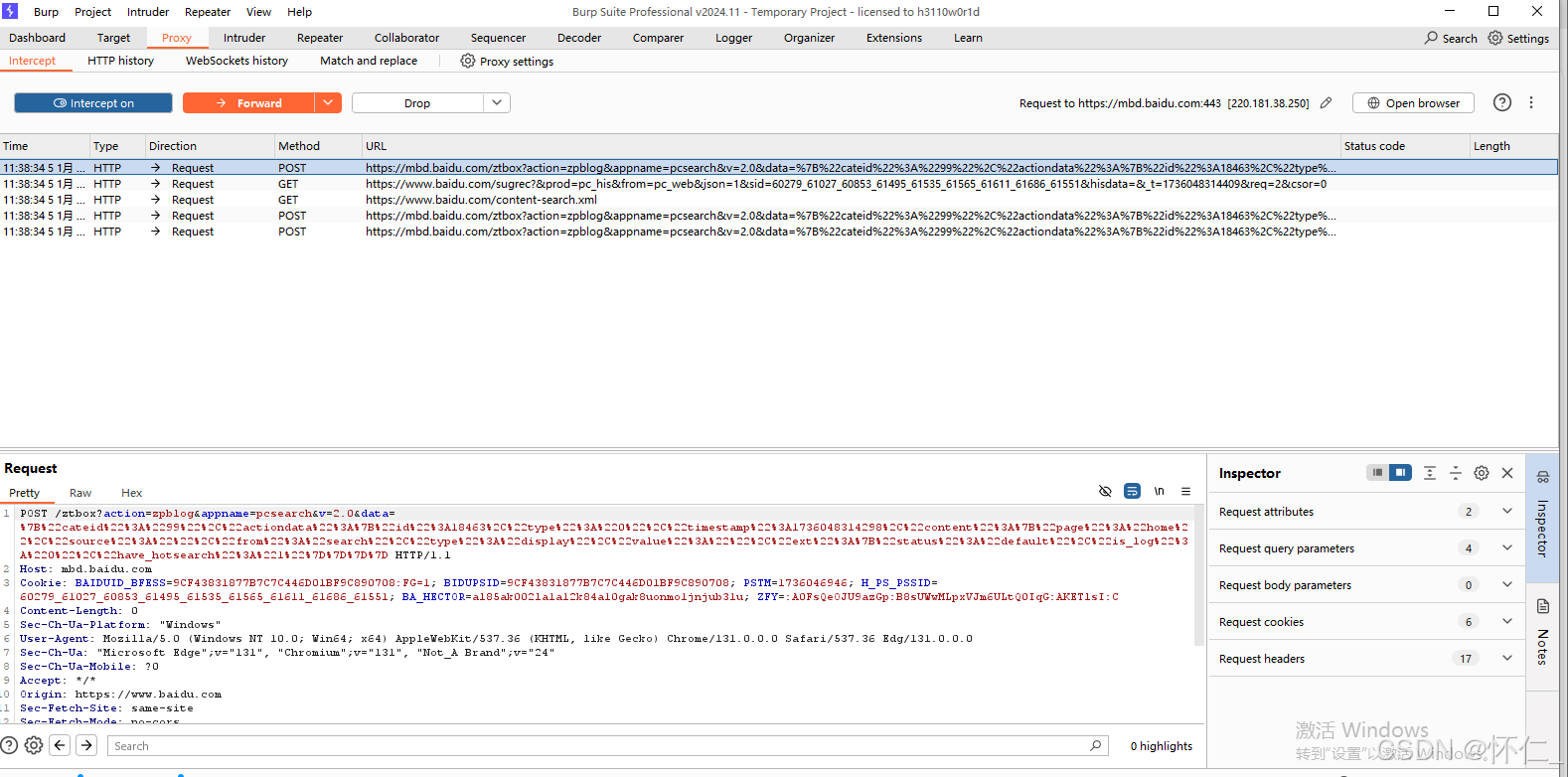The width and height of the screenshot is (1568, 777).
Task: Expand Request body parameters section
Action: (x=1366, y=584)
